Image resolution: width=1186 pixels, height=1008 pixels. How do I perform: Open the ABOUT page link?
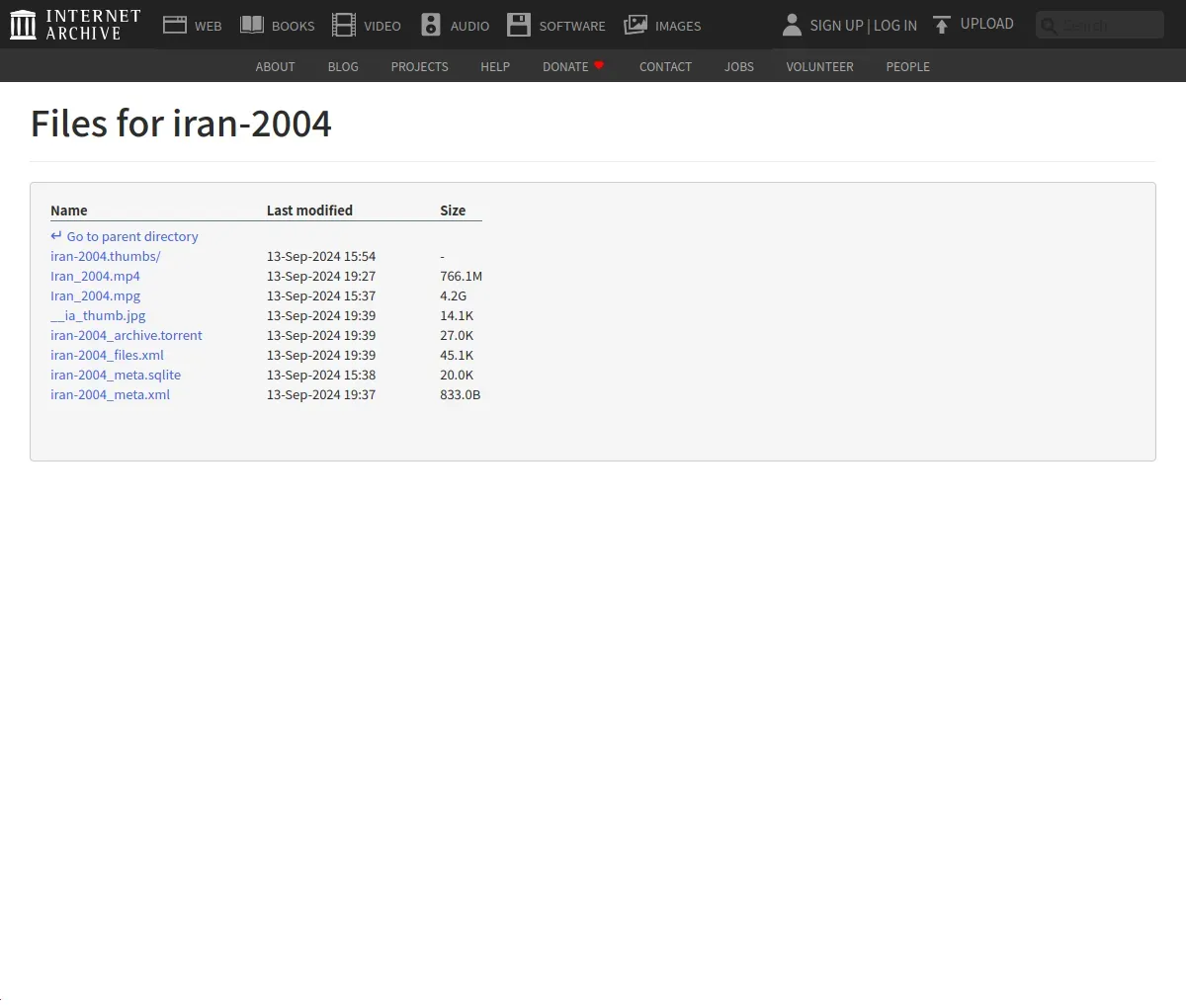tap(276, 66)
